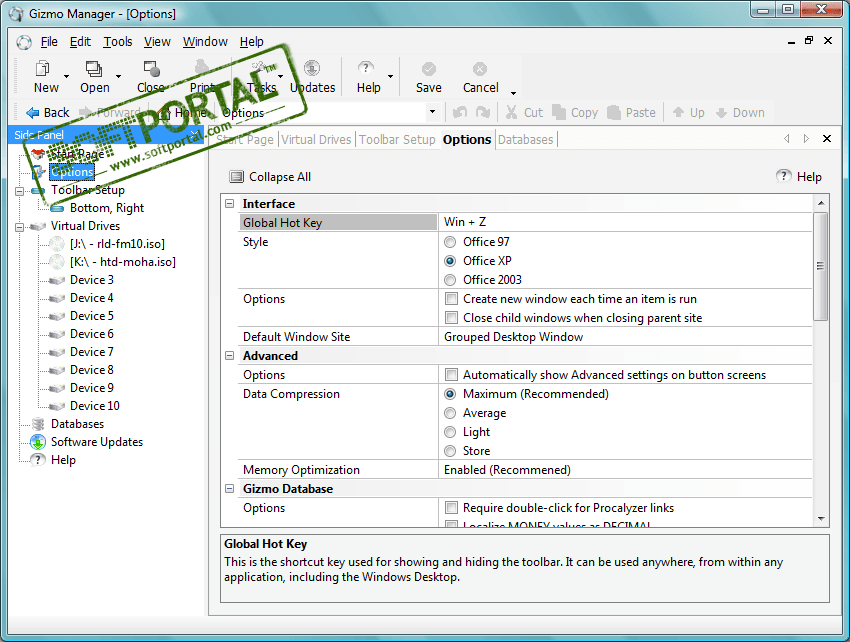Viewport: 850px width, 642px height.
Task: Open Software Updates in side panel
Action: click(x=96, y=442)
